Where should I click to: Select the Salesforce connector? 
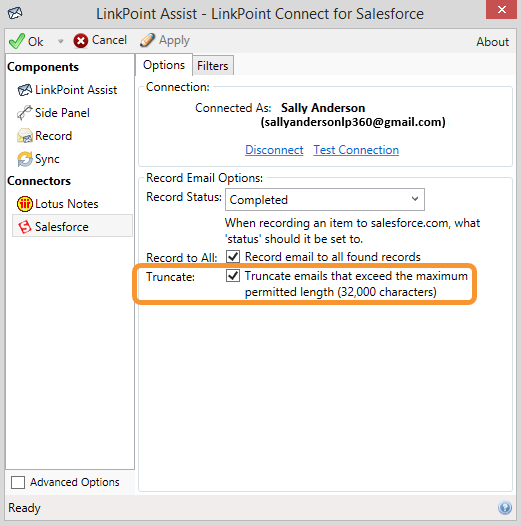point(72,226)
